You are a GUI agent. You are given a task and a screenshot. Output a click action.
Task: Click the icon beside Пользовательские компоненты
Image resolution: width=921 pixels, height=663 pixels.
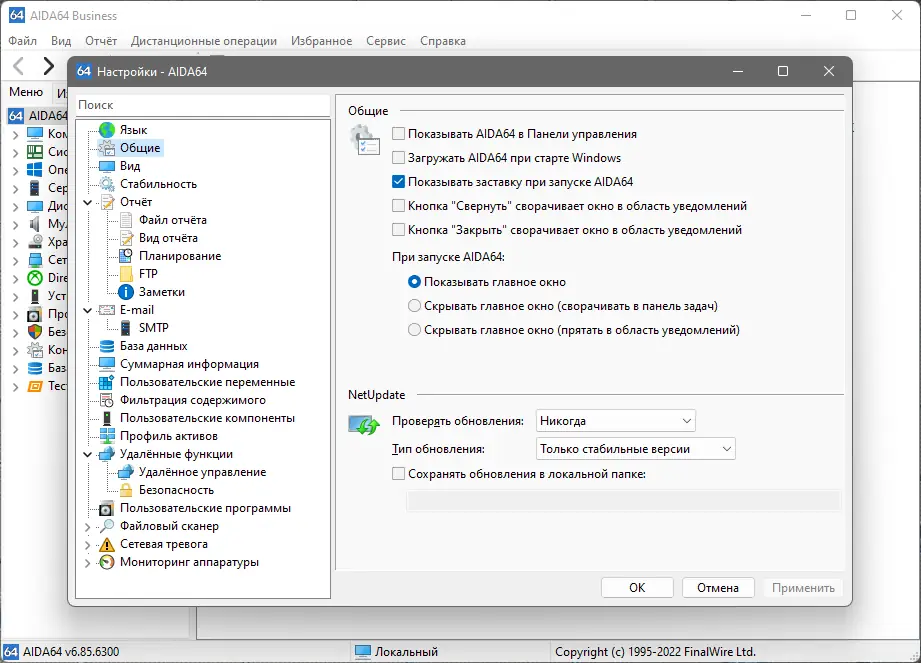(x=107, y=418)
